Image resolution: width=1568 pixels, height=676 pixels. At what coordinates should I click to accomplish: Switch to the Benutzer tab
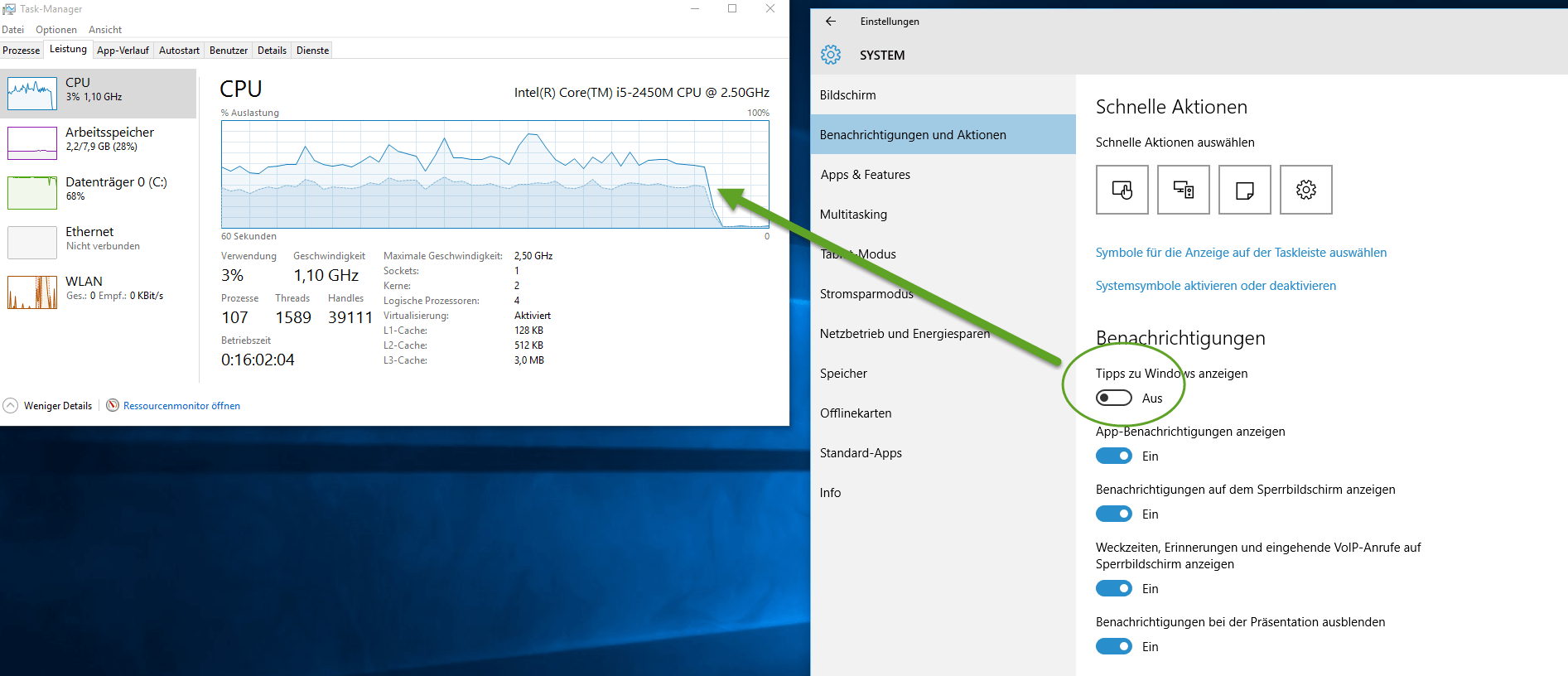click(229, 51)
